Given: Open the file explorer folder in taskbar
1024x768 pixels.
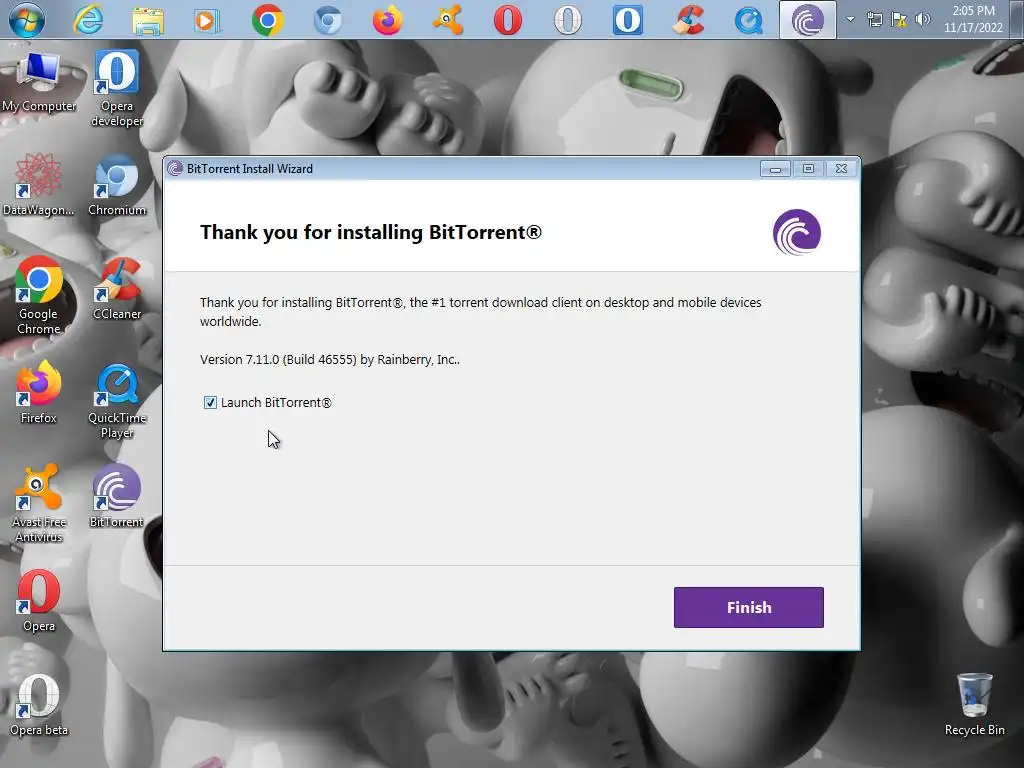Looking at the screenshot, I should pyautogui.click(x=148, y=20).
